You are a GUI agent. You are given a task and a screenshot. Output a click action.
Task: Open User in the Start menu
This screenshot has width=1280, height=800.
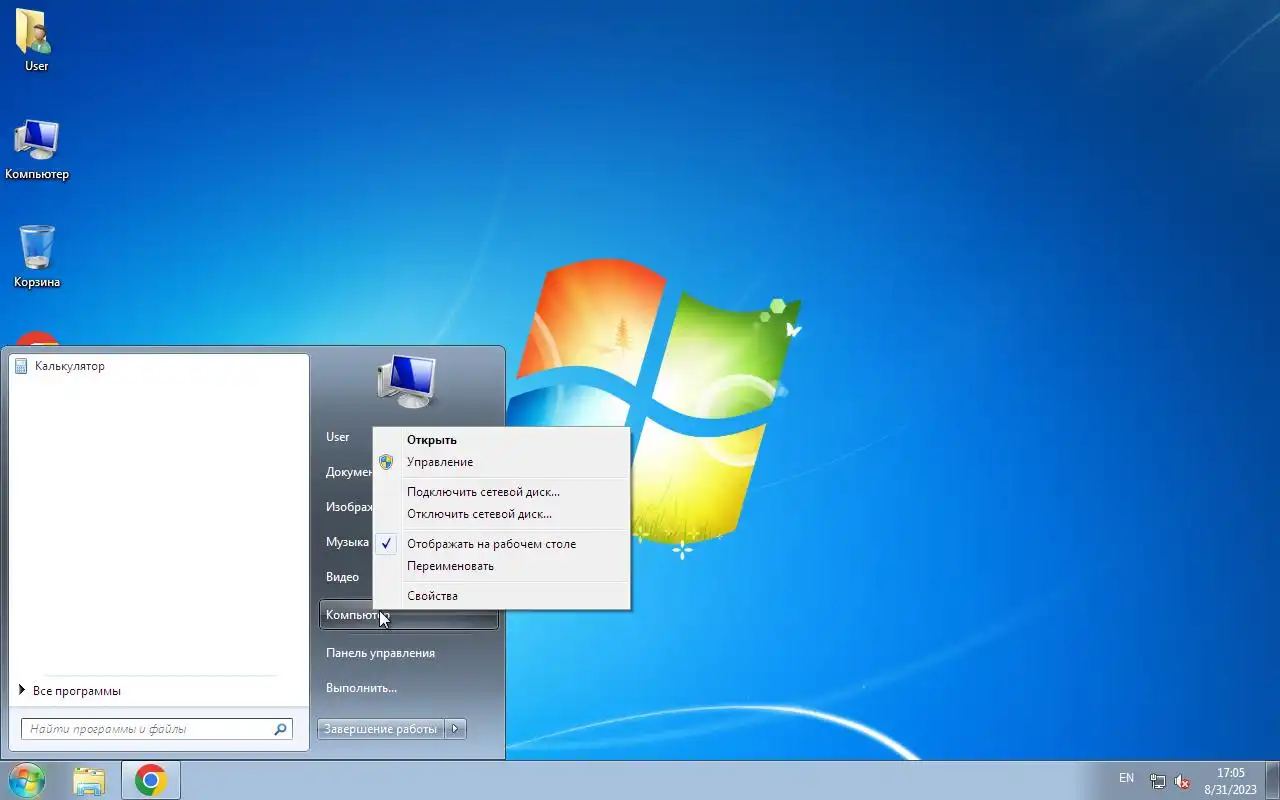pyautogui.click(x=338, y=437)
